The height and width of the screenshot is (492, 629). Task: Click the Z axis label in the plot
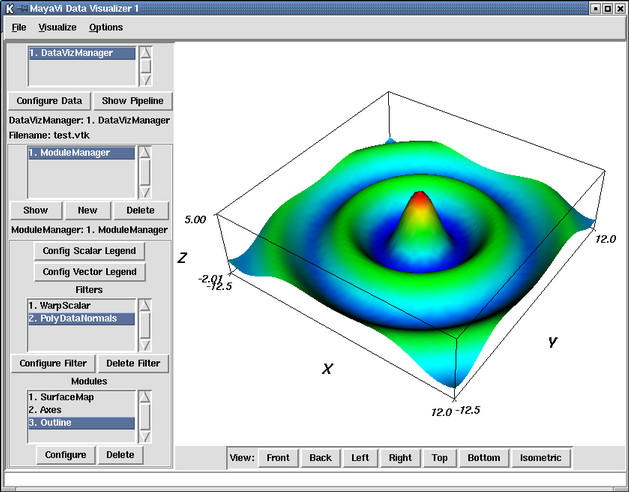182,258
